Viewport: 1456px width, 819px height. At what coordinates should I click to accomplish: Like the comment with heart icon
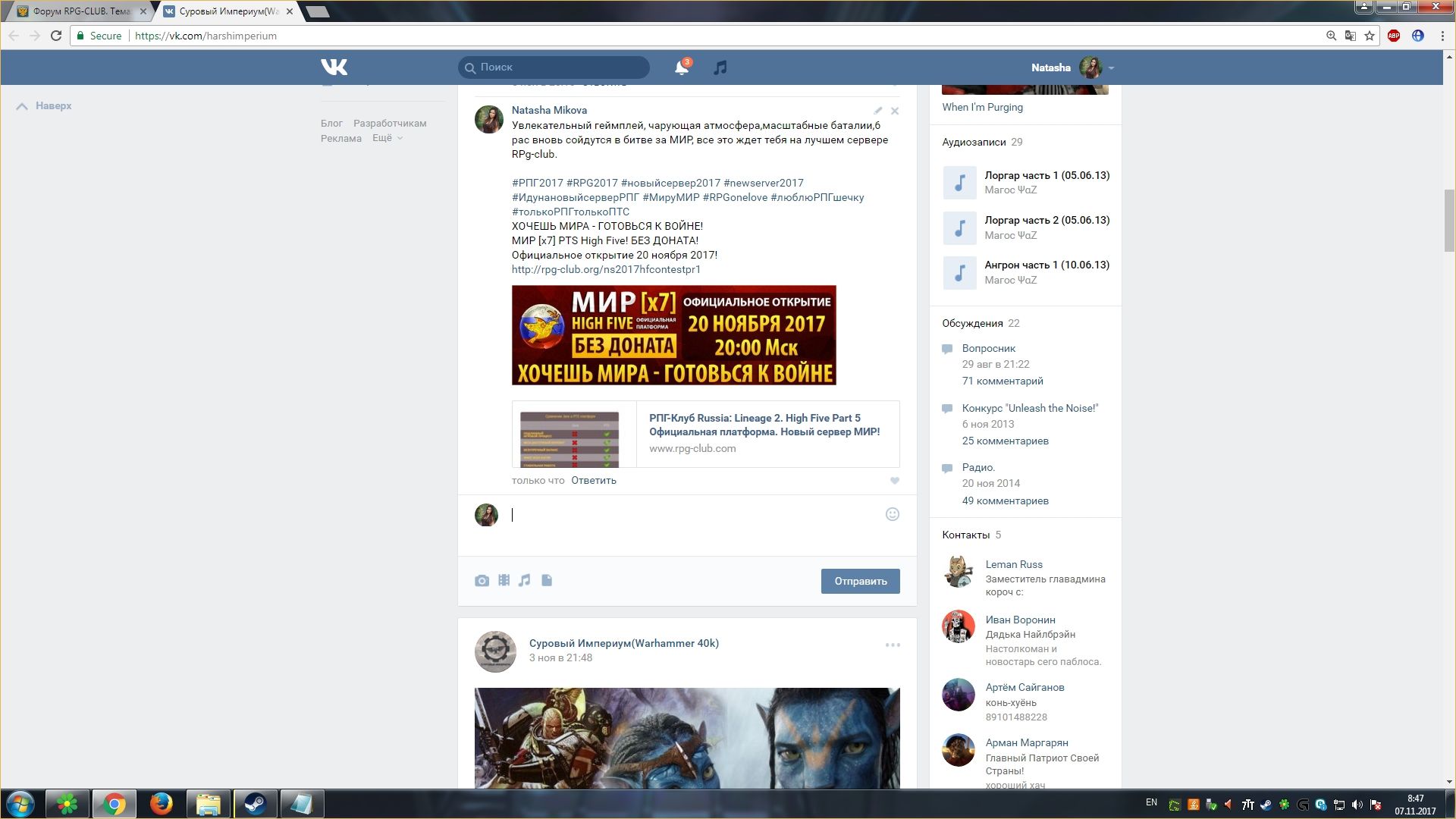pos(895,481)
